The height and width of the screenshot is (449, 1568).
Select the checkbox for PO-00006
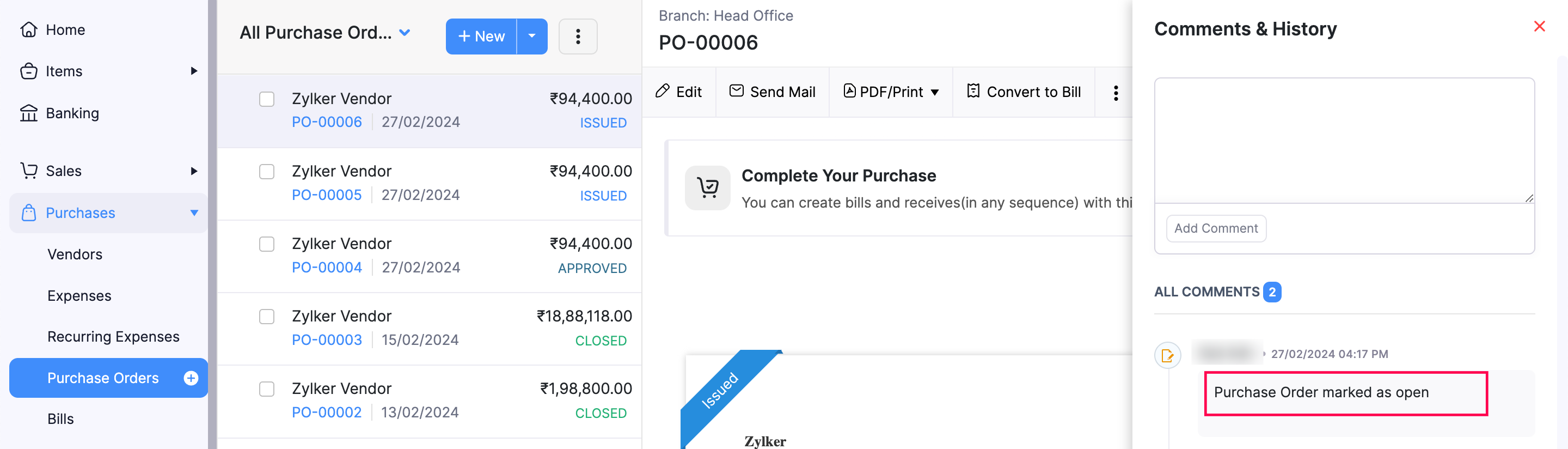click(x=267, y=99)
